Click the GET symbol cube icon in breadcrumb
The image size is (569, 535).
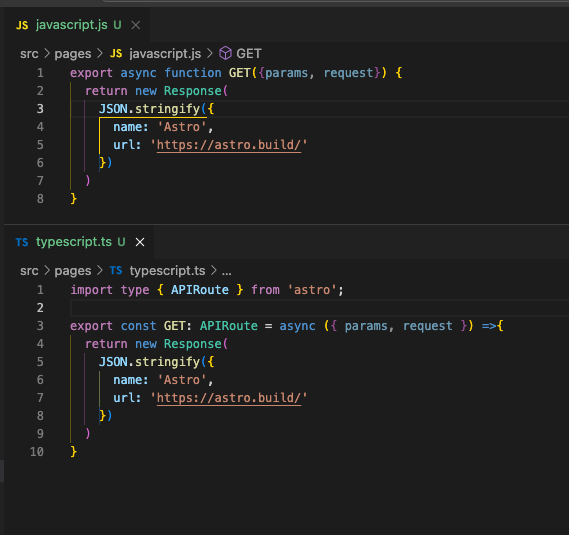tap(225, 53)
